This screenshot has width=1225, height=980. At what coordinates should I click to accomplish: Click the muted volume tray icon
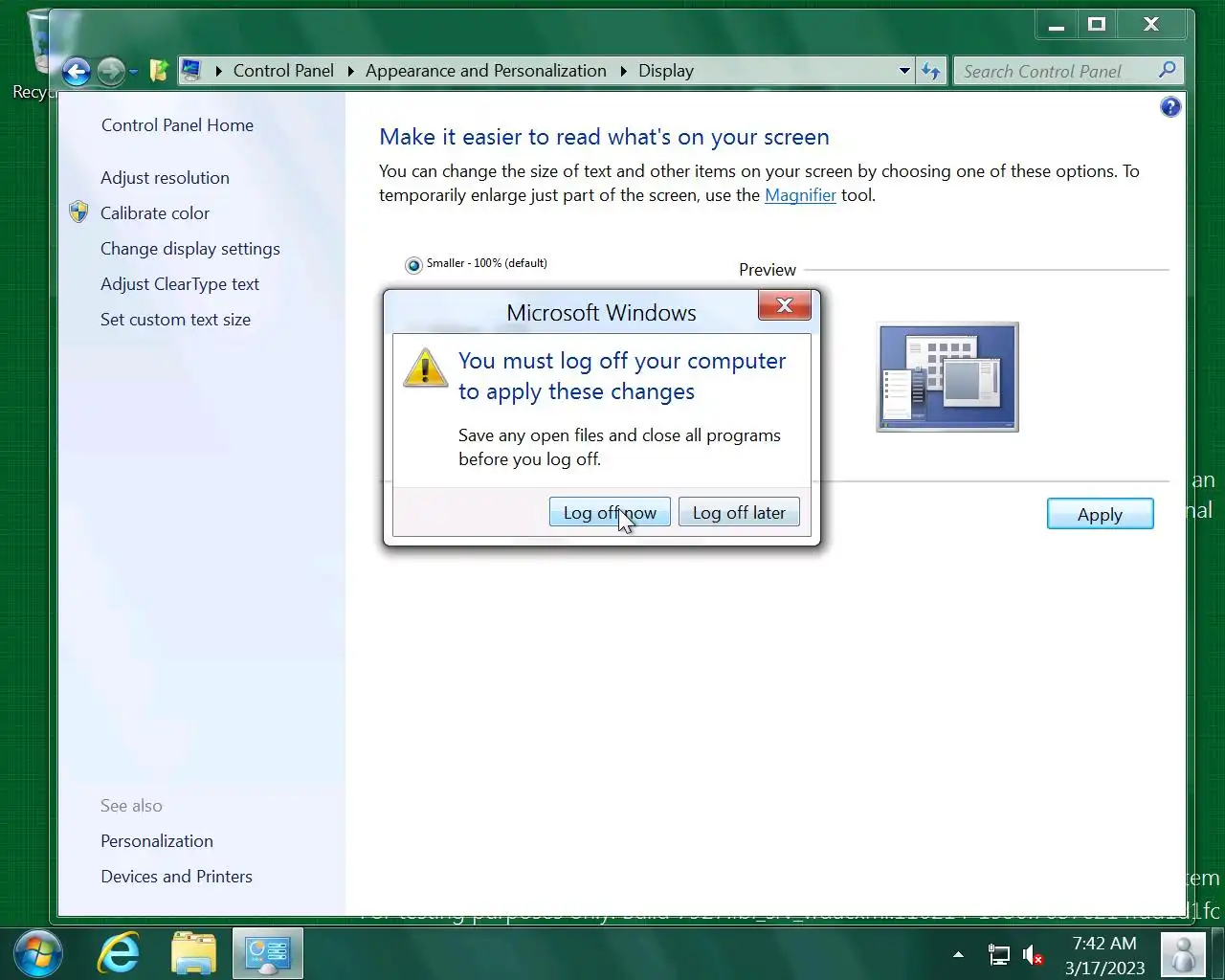coord(1033,954)
